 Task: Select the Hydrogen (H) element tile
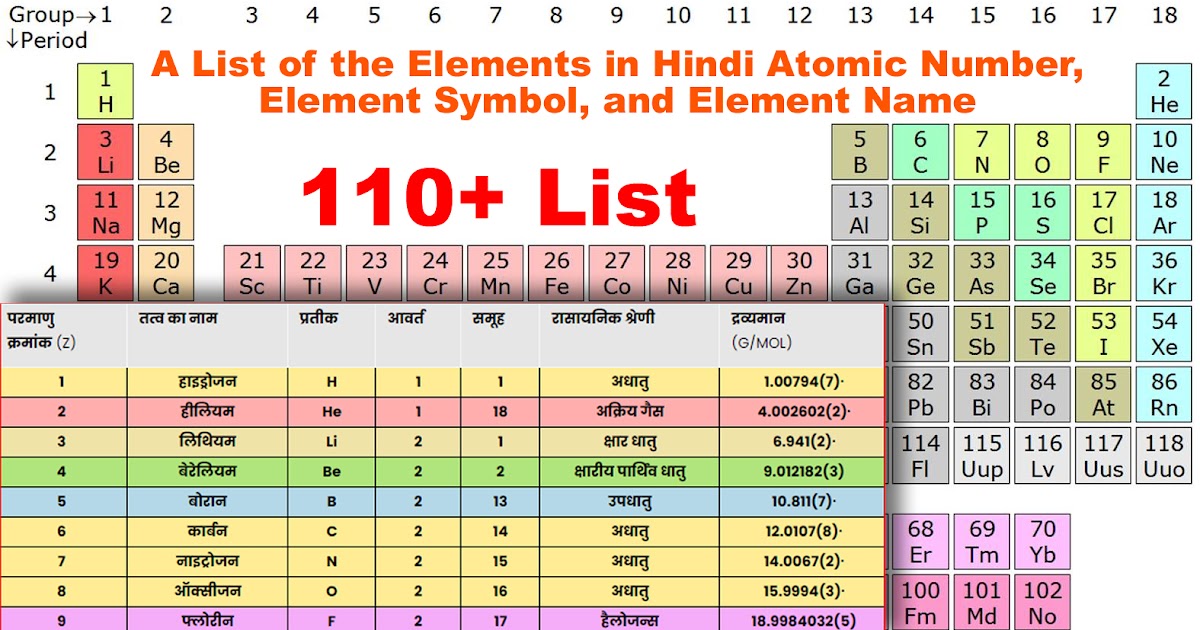(x=105, y=91)
